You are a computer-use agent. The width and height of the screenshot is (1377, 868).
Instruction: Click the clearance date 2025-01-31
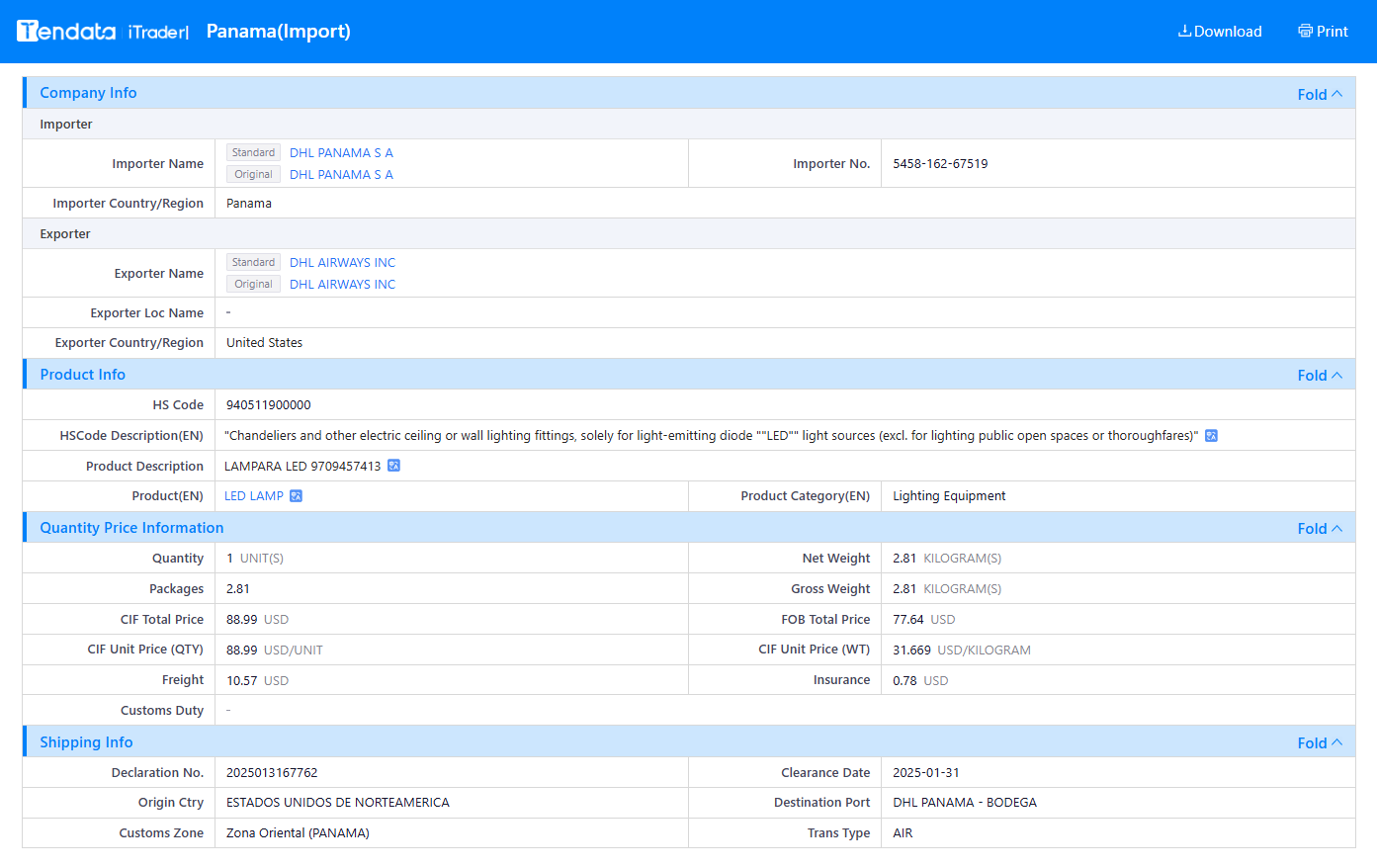point(926,773)
